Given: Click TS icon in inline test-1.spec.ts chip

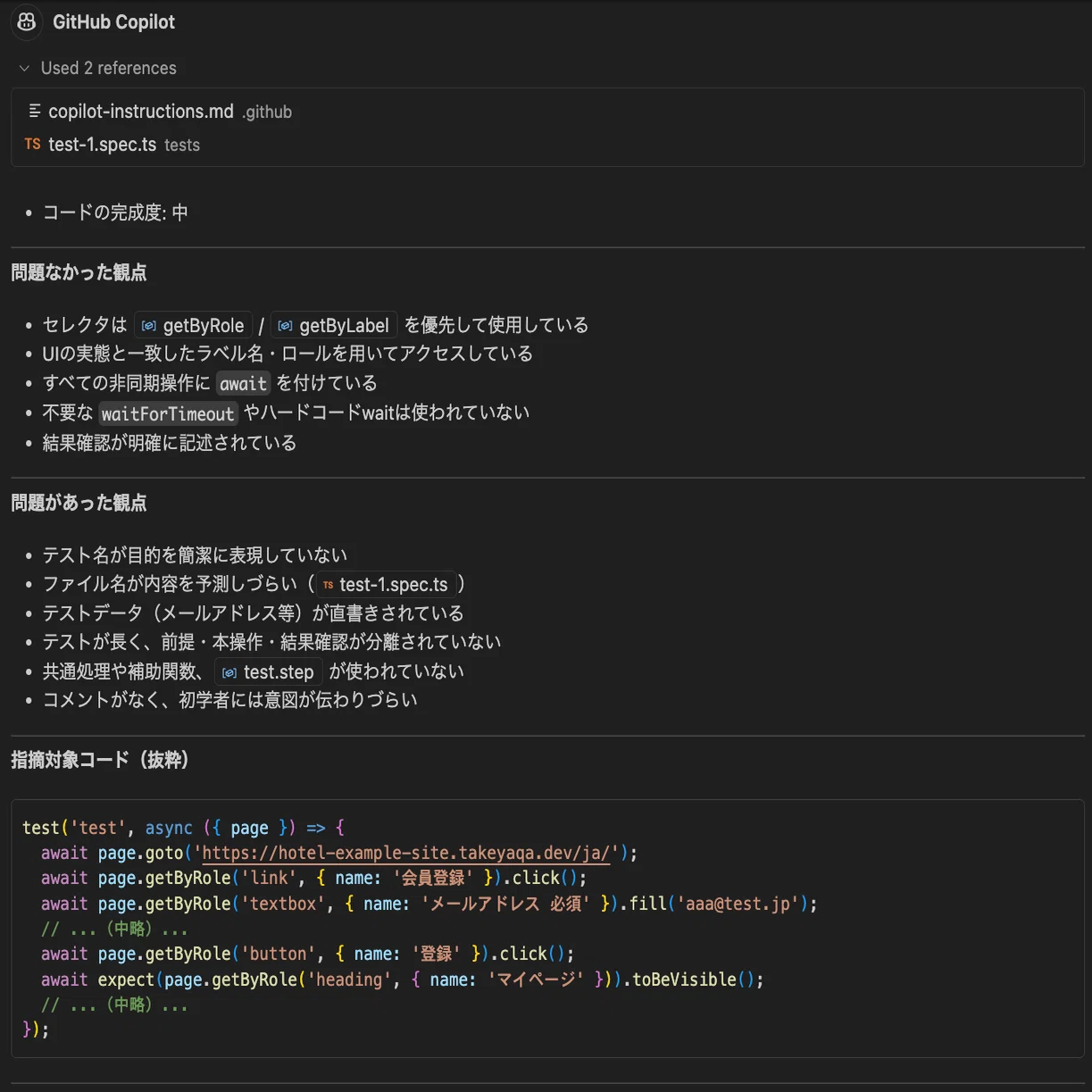Looking at the screenshot, I should click(x=329, y=586).
